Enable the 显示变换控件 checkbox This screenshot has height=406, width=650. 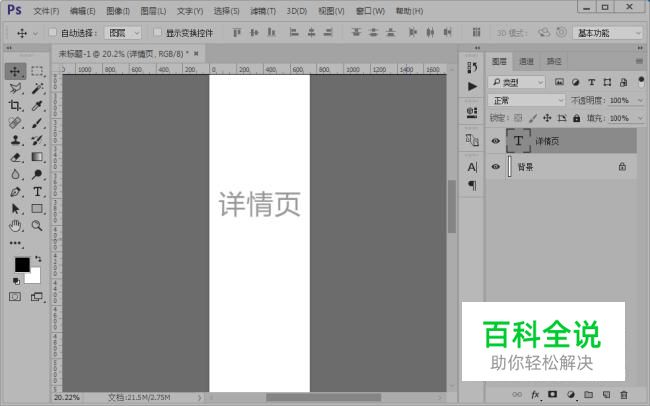tap(158, 33)
